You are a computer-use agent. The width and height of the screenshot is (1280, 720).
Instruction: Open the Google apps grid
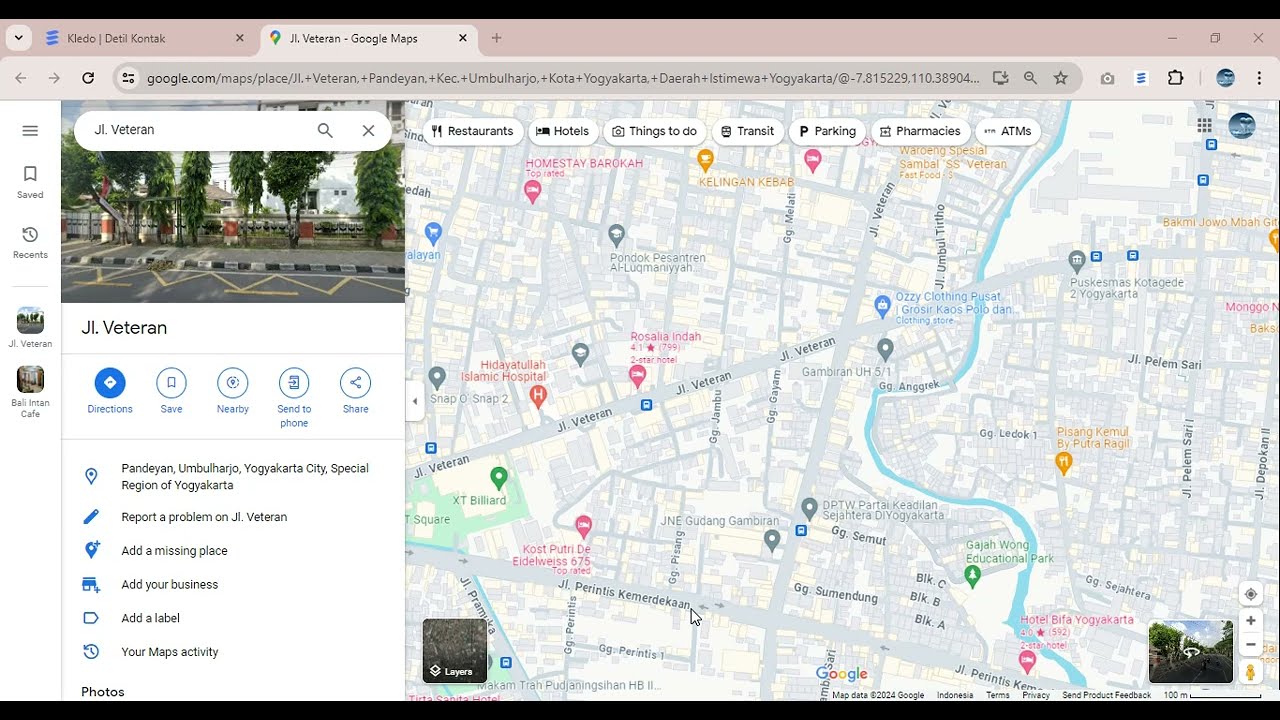pyautogui.click(x=1204, y=126)
